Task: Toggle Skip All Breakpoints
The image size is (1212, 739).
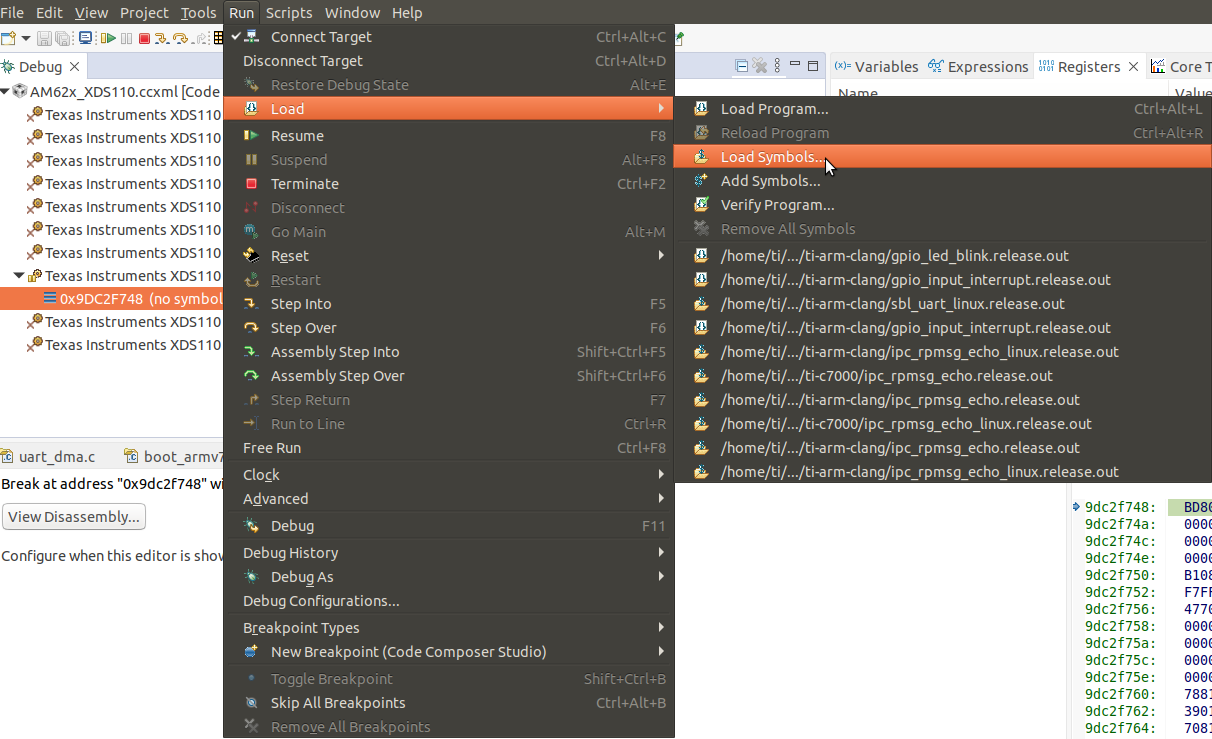Action: [337, 703]
